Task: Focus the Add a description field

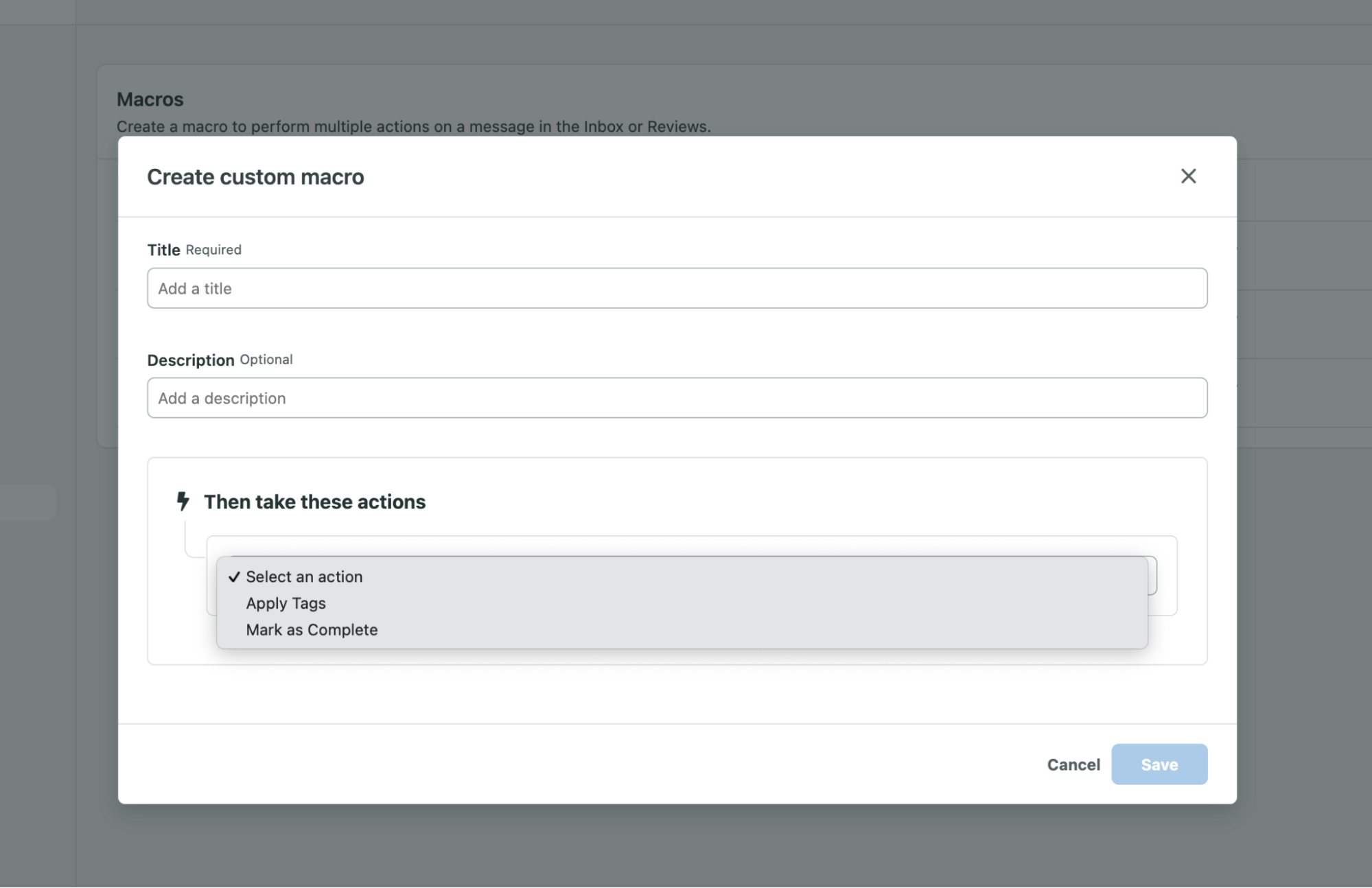Action: pos(676,398)
